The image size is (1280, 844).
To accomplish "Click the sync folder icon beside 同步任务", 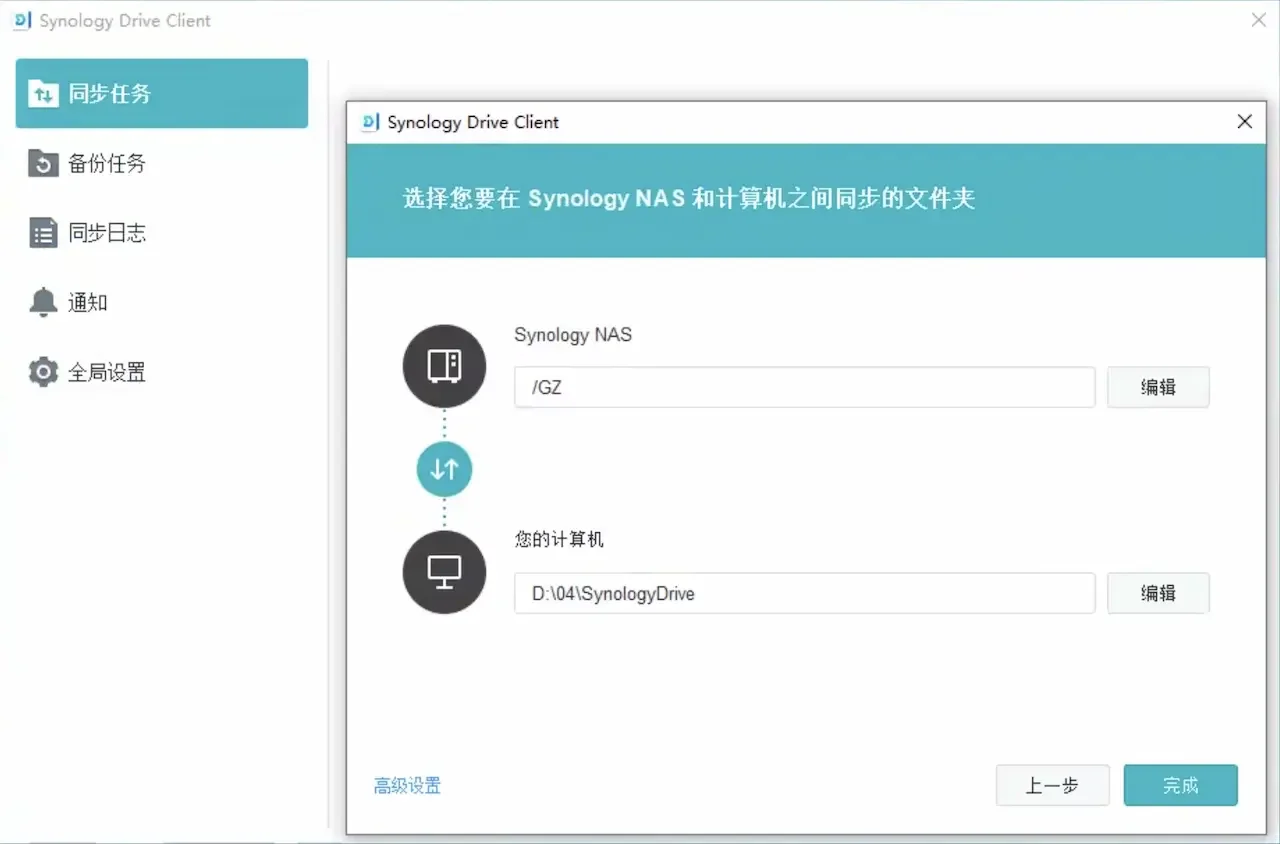I will [43, 93].
